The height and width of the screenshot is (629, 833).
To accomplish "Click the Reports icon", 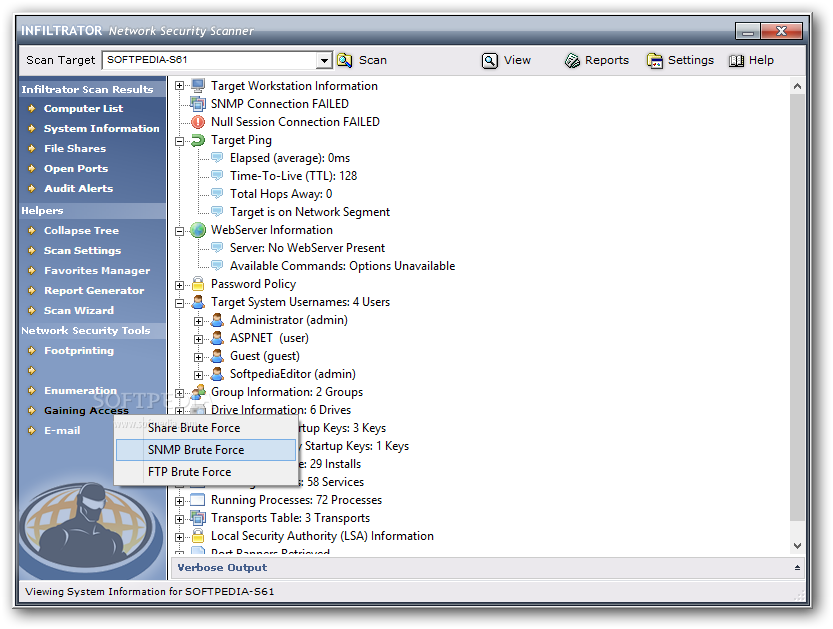I will [x=572, y=61].
